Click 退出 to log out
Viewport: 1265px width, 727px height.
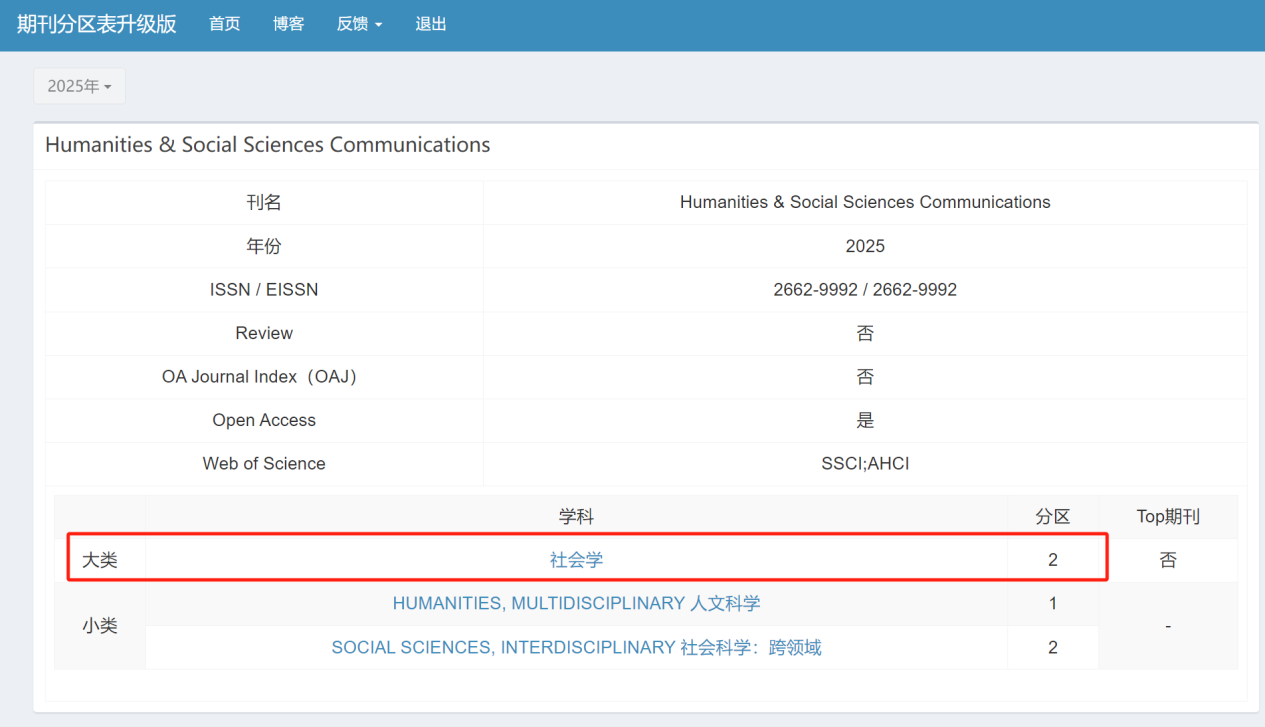point(431,24)
